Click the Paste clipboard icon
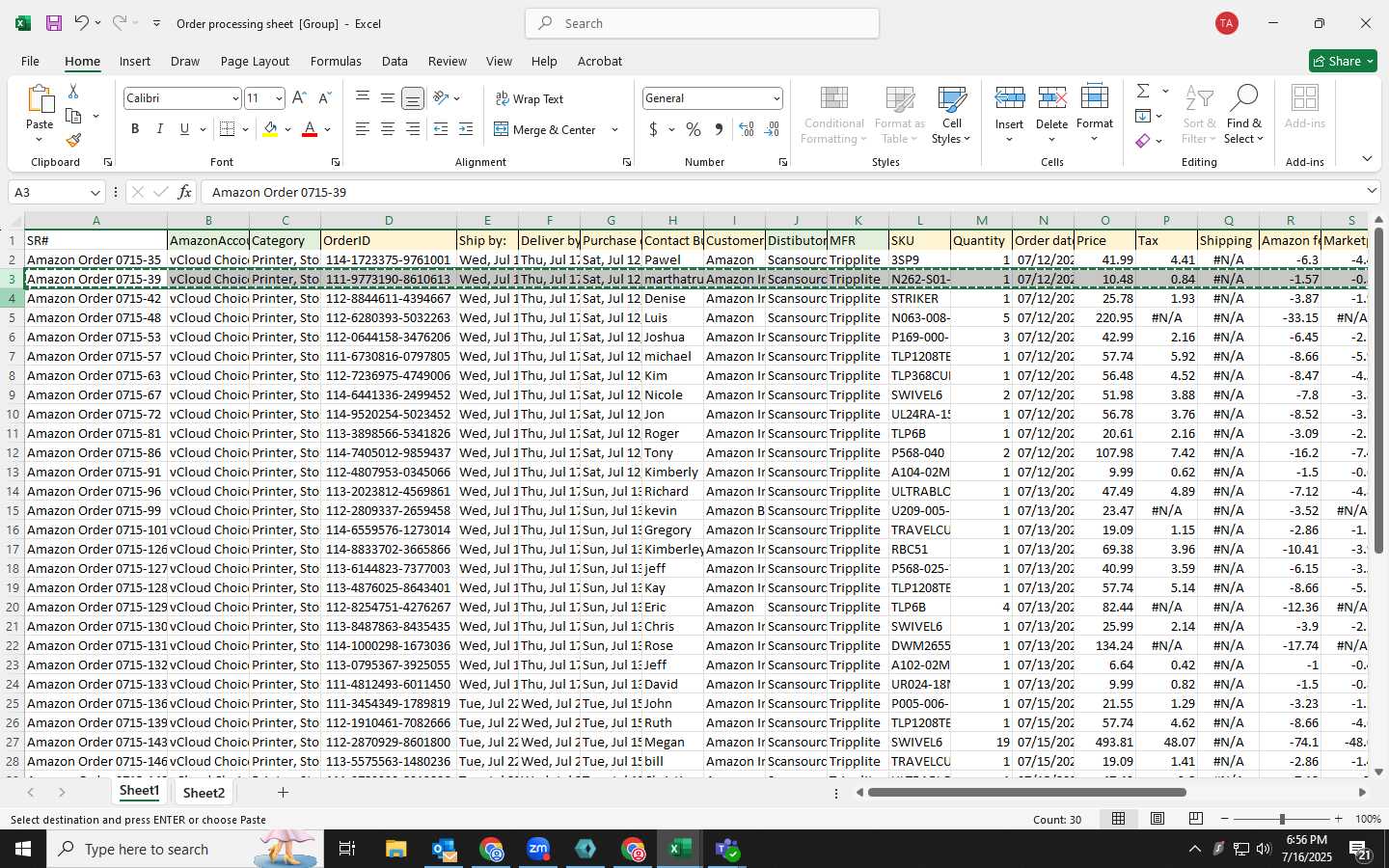This screenshot has width=1389, height=868. coord(40,98)
